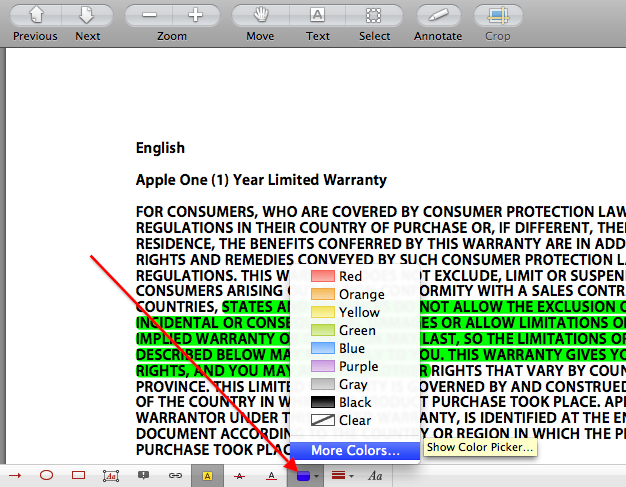
Task: Toggle the Annotate pencil button
Action: pyautogui.click(x=438, y=16)
